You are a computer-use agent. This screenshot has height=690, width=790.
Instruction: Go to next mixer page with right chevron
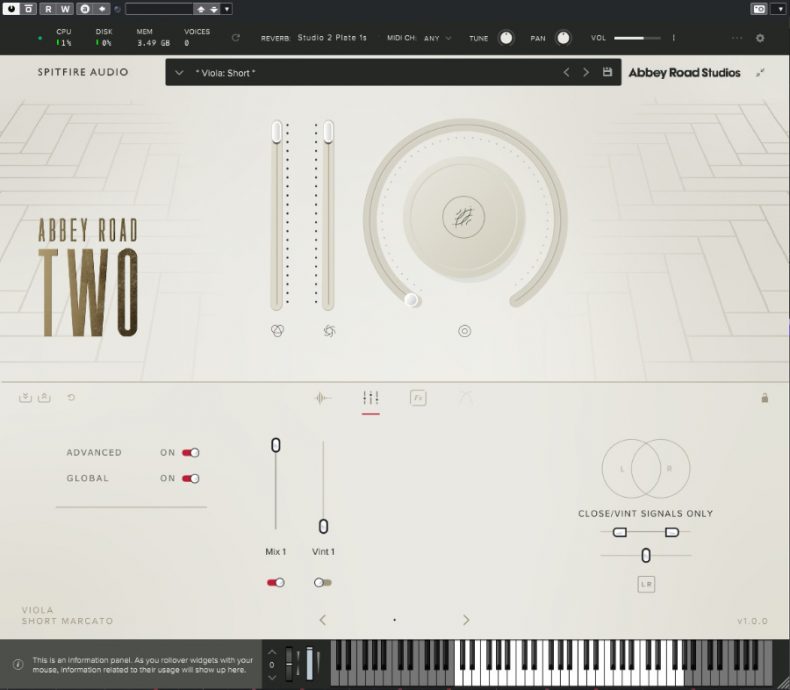click(x=466, y=620)
